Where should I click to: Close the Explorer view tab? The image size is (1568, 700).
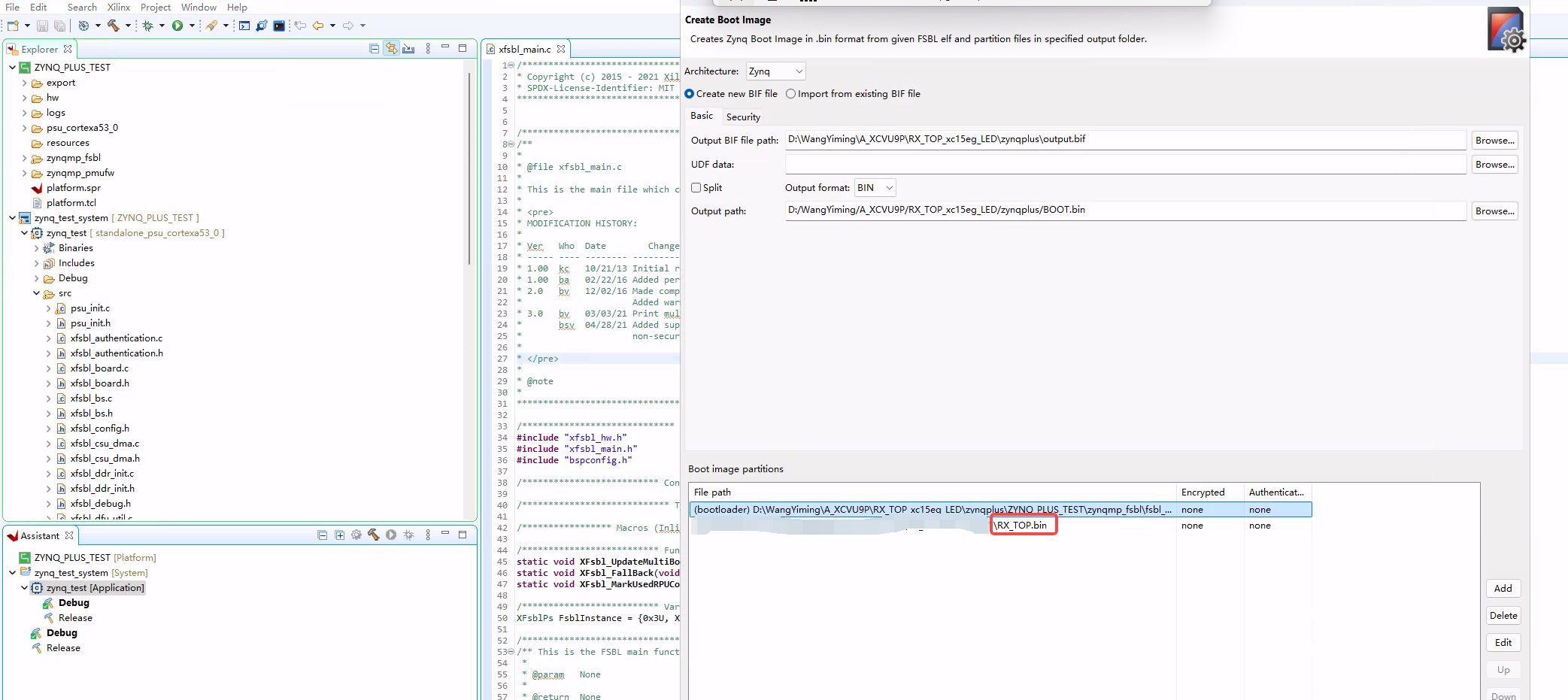coord(68,49)
